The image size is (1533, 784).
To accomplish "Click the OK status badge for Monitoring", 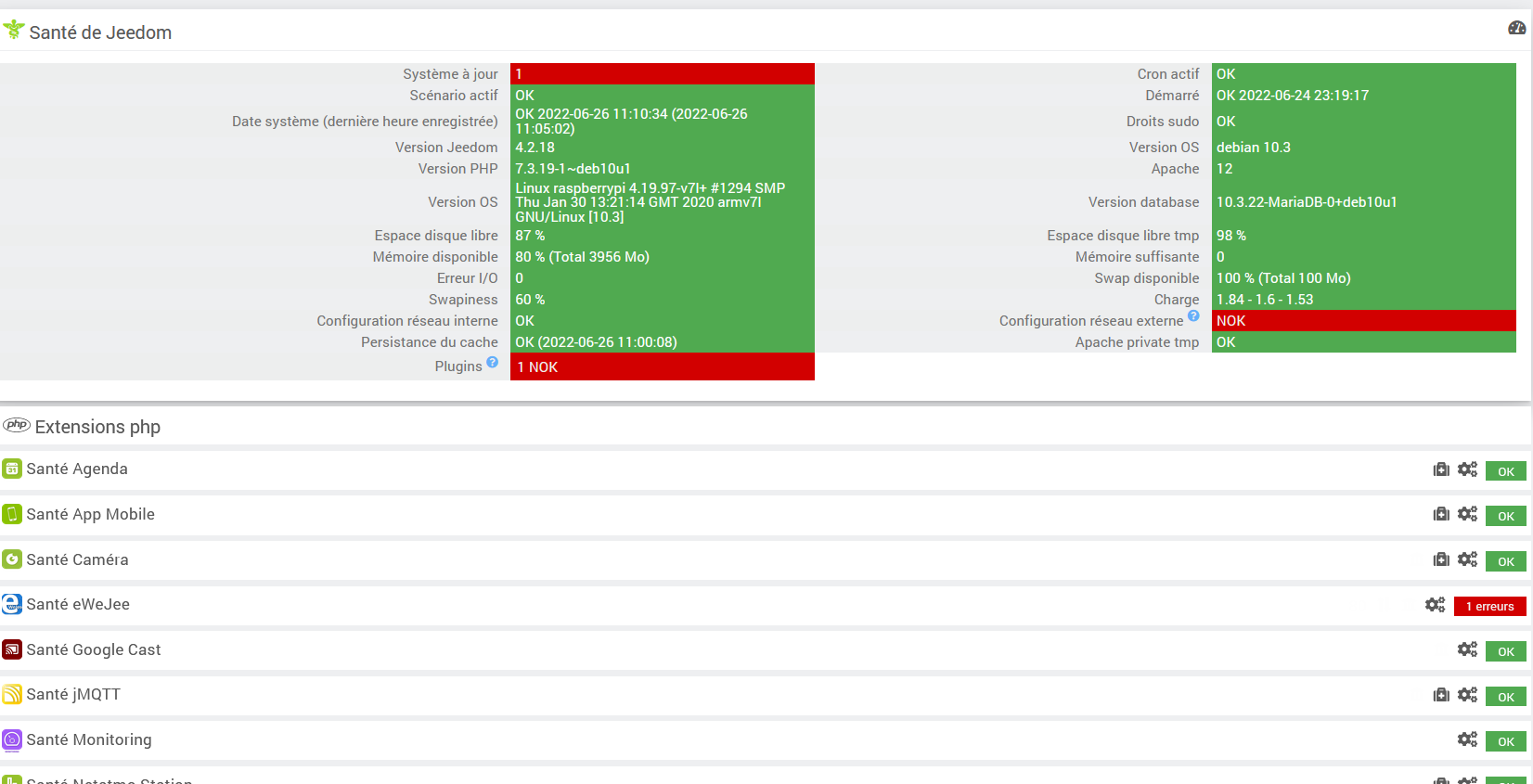I will pos(1506,741).
